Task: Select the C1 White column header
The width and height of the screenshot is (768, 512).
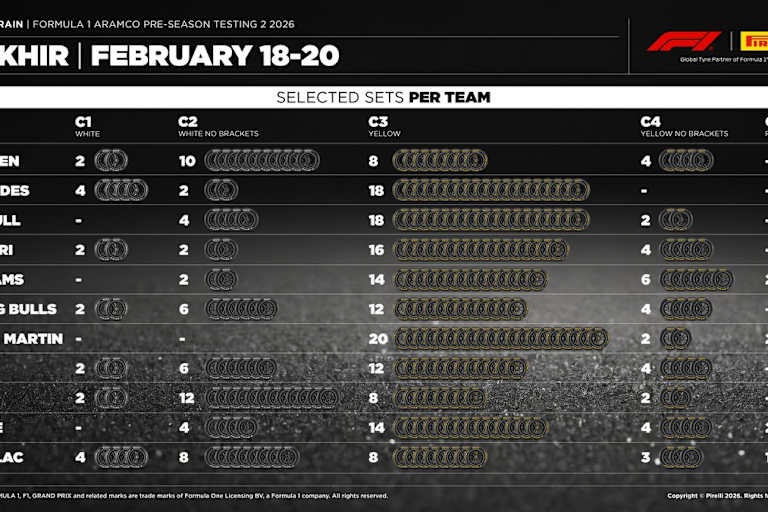Action: (88, 125)
